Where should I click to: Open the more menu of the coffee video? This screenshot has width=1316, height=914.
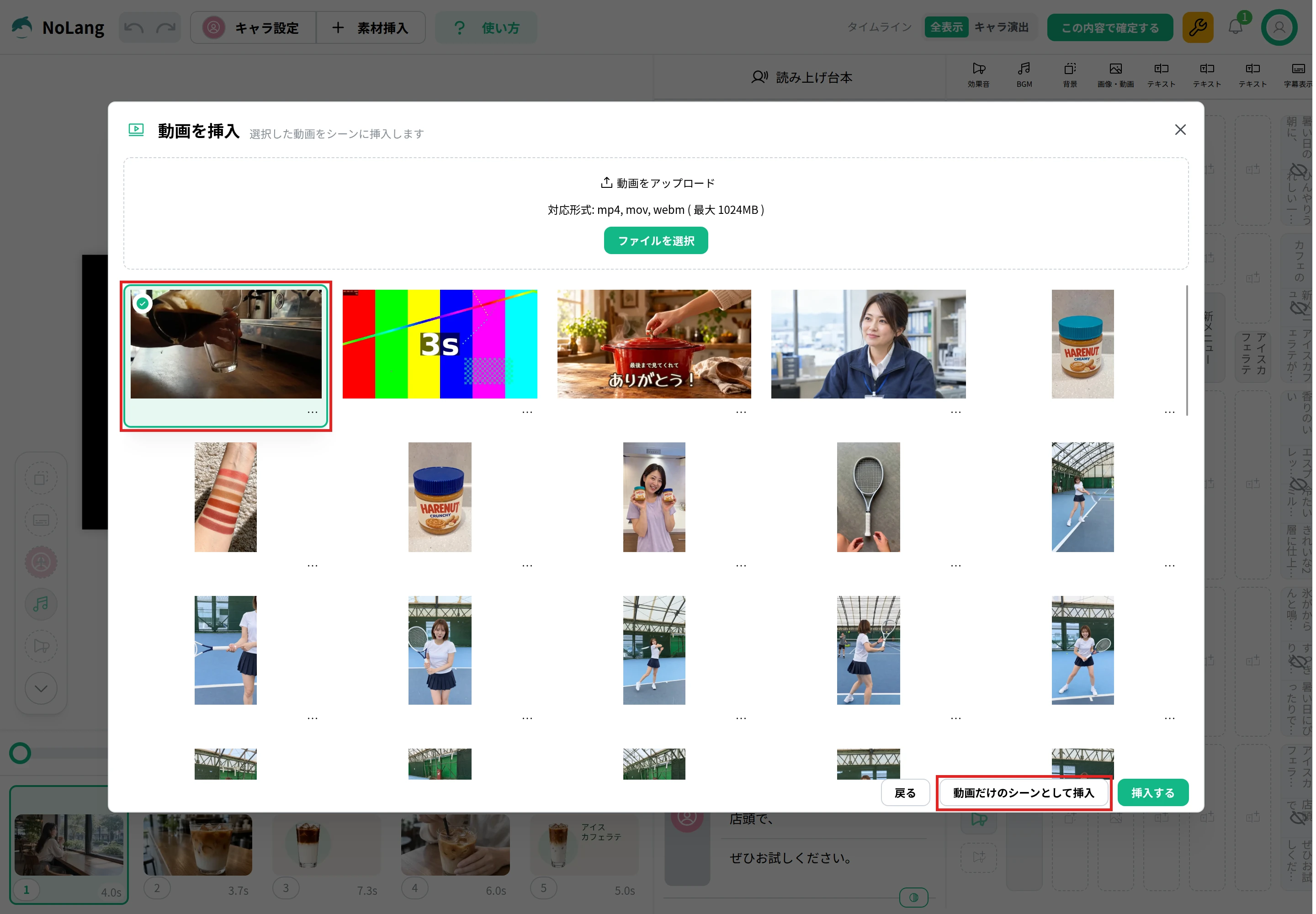pos(312,412)
